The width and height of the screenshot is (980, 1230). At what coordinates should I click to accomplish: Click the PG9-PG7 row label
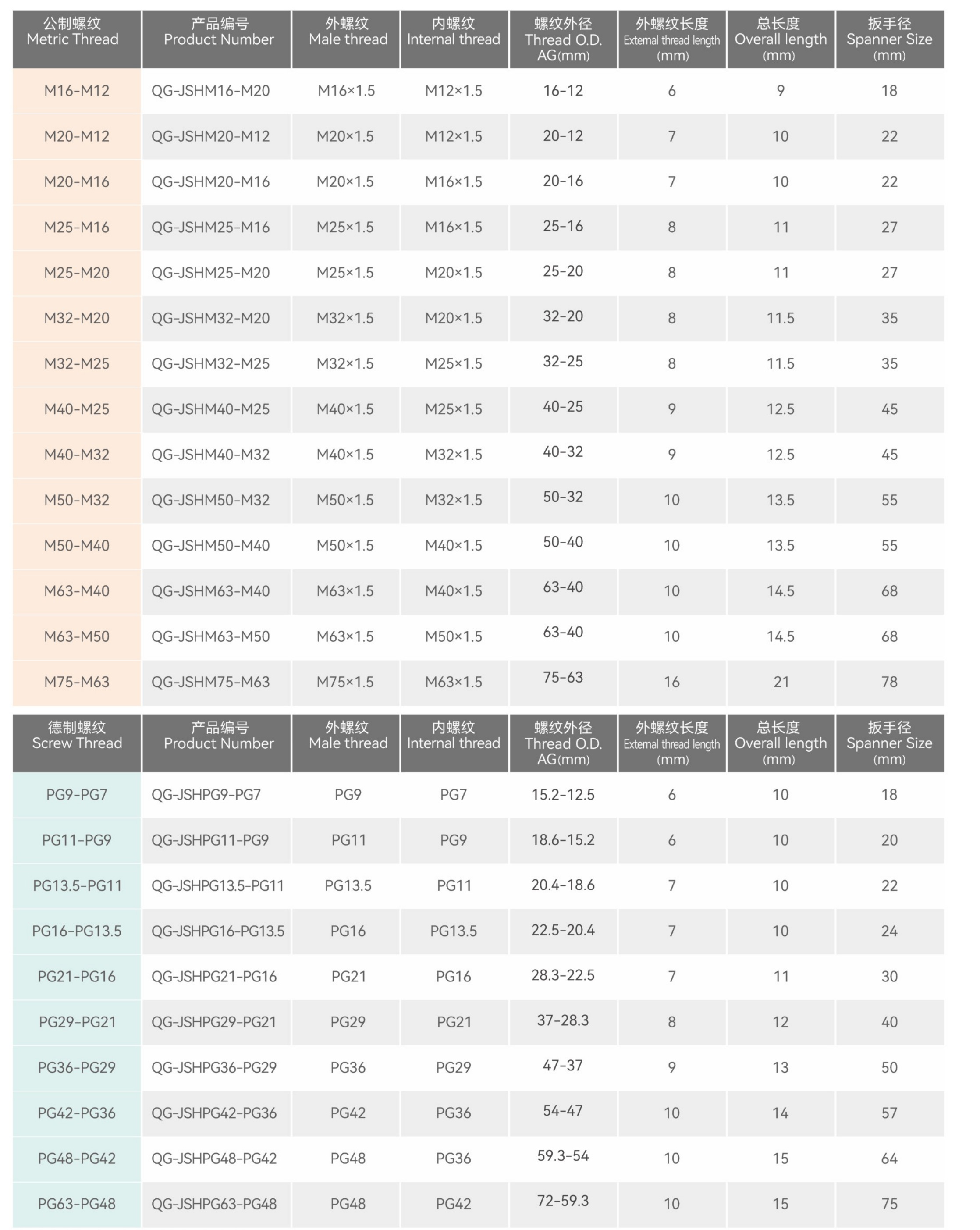coord(76,795)
